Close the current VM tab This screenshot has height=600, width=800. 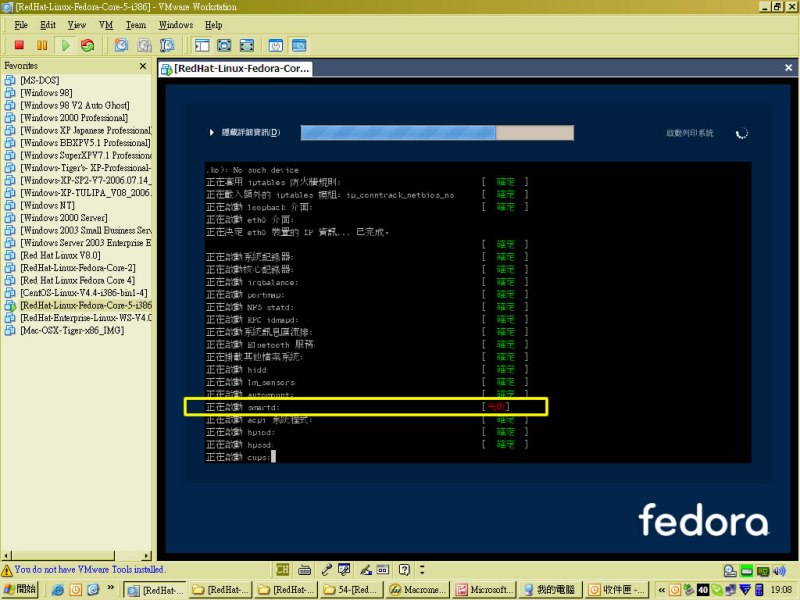click(x=788, y=67)
